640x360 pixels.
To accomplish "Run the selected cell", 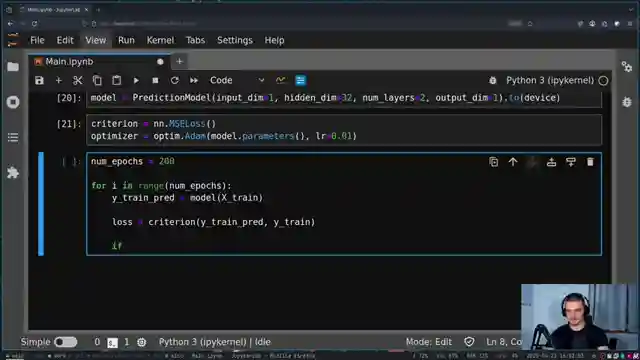I will (x=136, y=80).
